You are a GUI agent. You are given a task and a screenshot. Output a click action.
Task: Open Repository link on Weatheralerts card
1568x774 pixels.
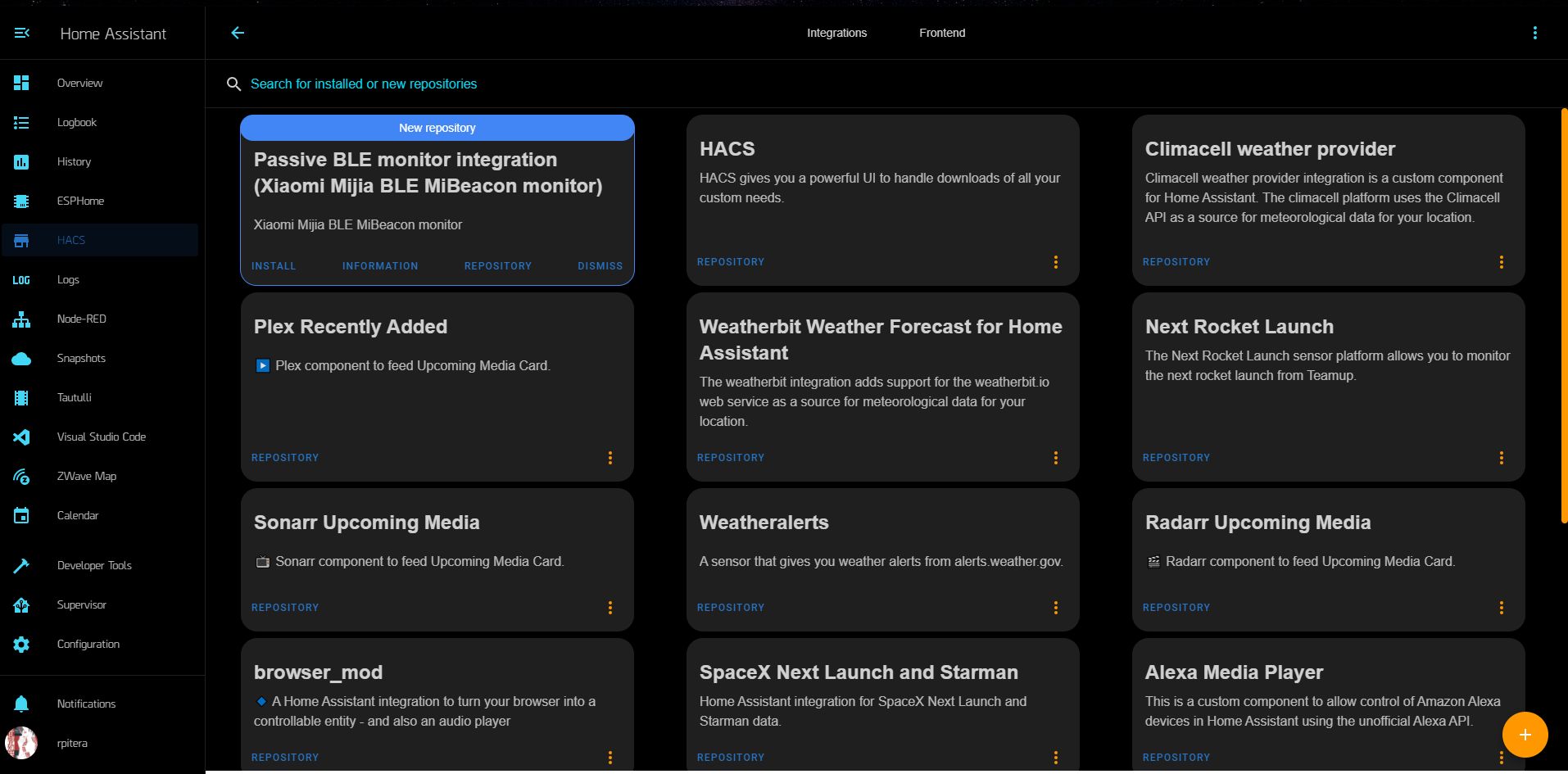731,608
